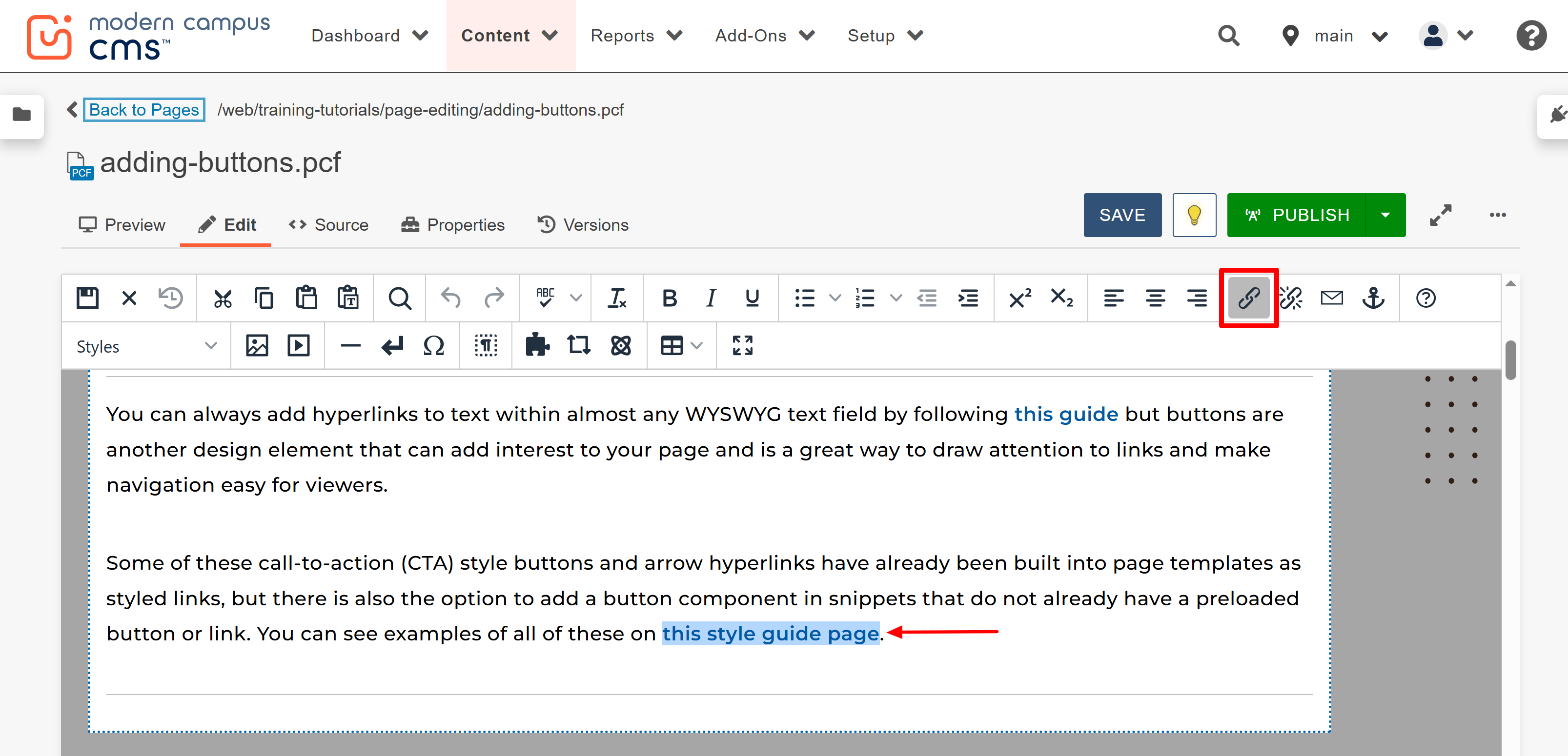The height and width of the screenshot is (756, 1568).
Task: Click the Insert Asset icon
Action: pyautogui.click(x=578, y=345)
